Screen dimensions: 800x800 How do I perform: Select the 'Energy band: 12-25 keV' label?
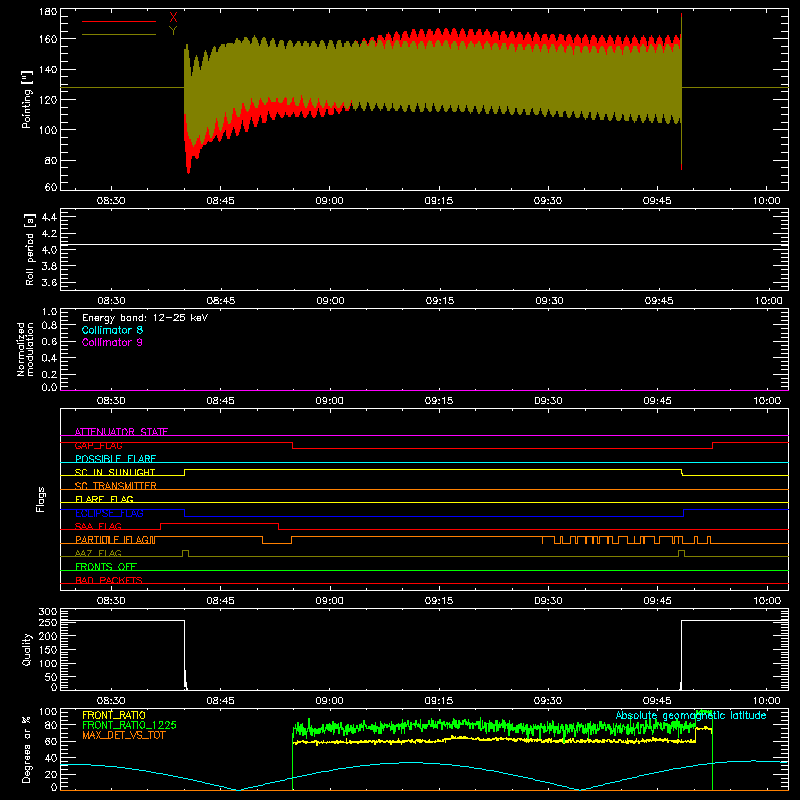point(145,318)
